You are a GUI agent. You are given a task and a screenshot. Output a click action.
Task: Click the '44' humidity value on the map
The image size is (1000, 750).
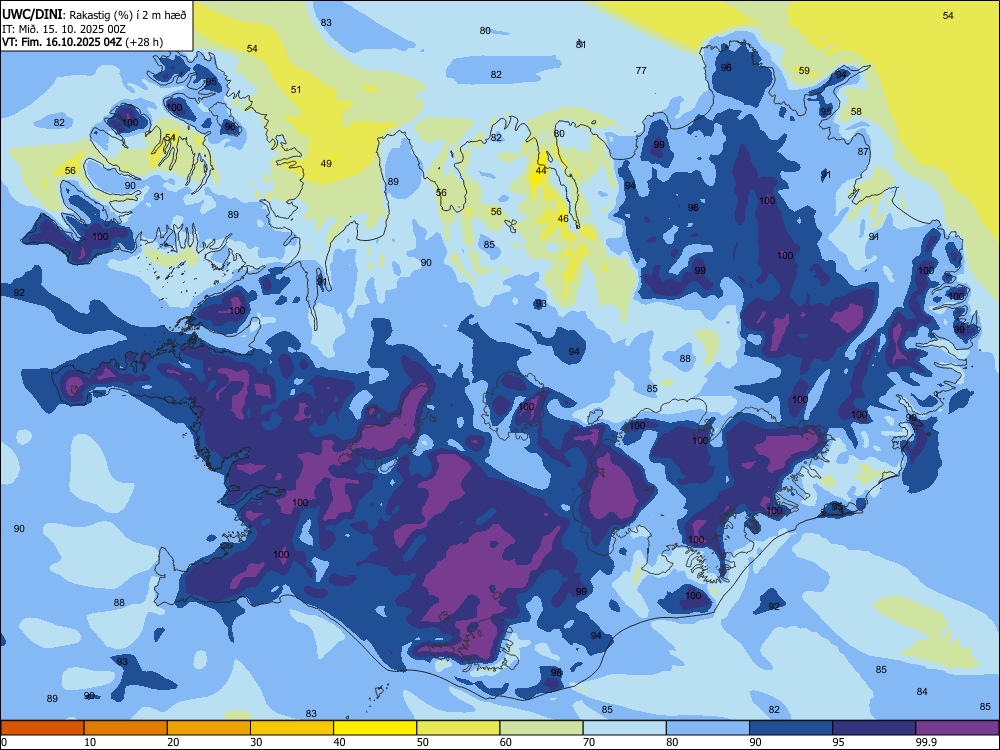point(541,170)
